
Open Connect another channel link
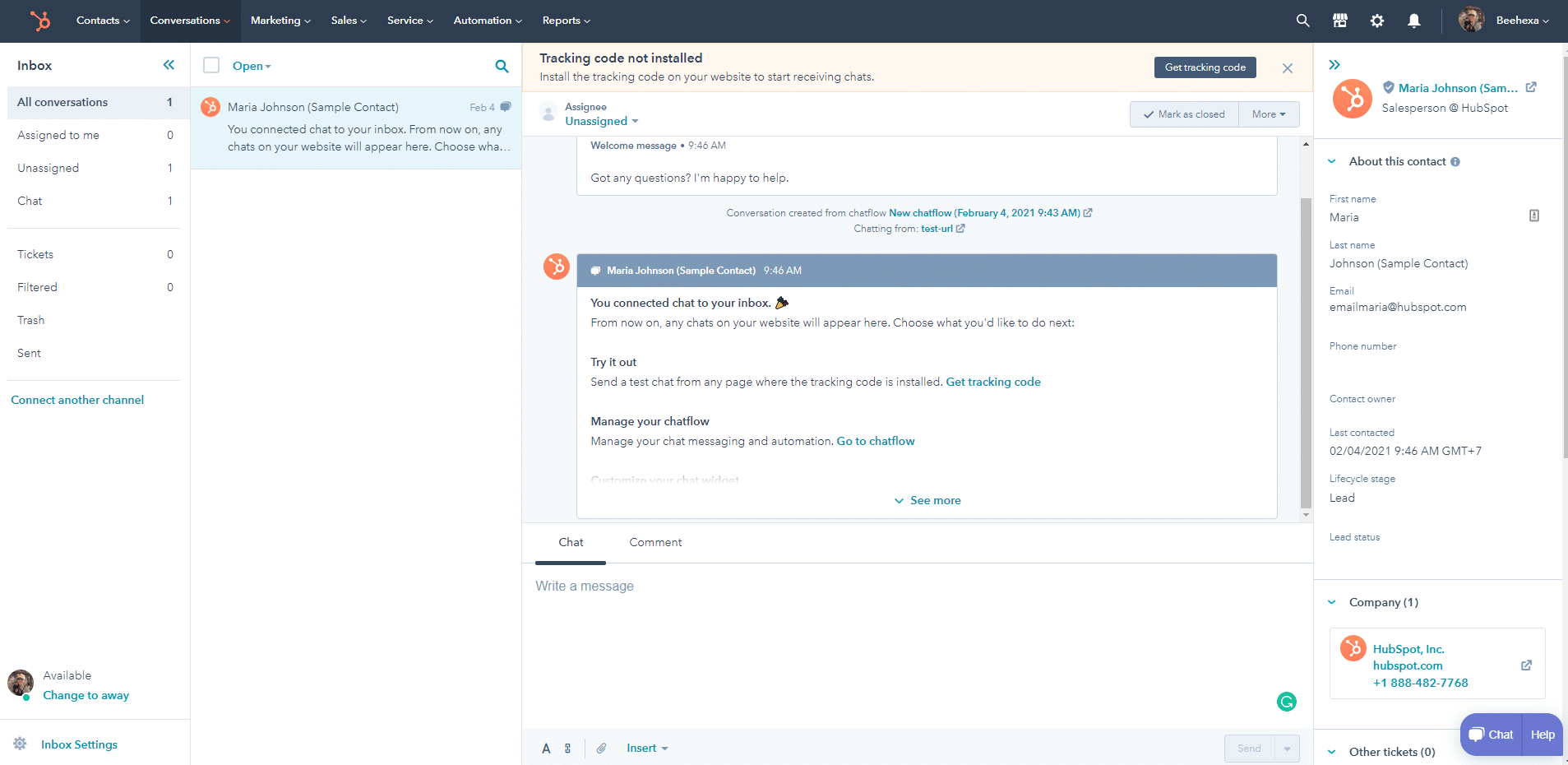[77, 400]
